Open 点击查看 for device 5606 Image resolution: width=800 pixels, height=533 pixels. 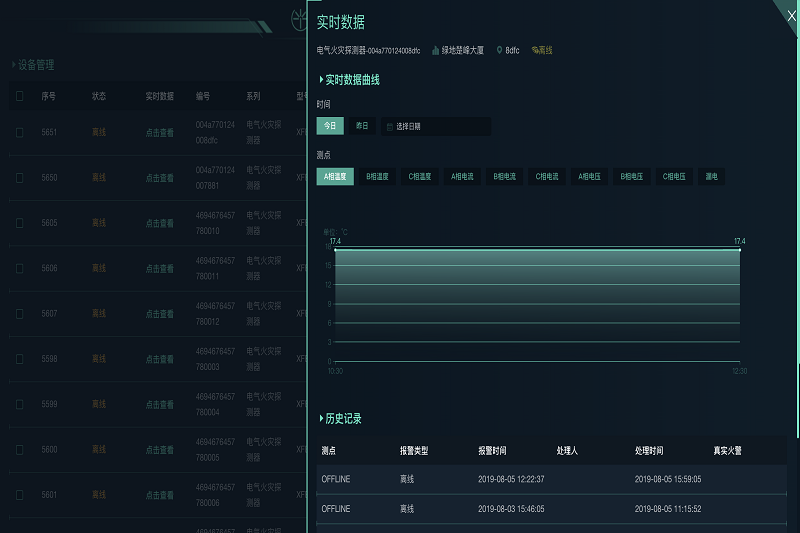160,268
